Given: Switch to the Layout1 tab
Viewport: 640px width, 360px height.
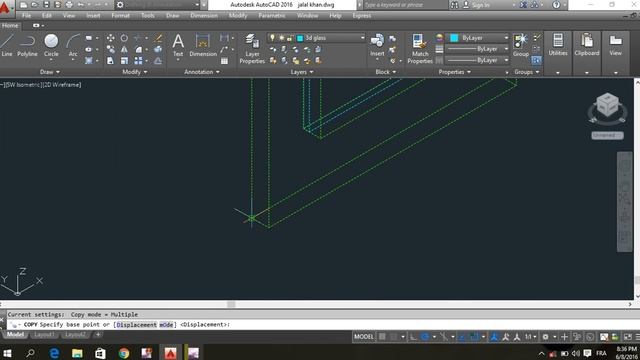Looking at the screenshot, I should coord(44,335).
